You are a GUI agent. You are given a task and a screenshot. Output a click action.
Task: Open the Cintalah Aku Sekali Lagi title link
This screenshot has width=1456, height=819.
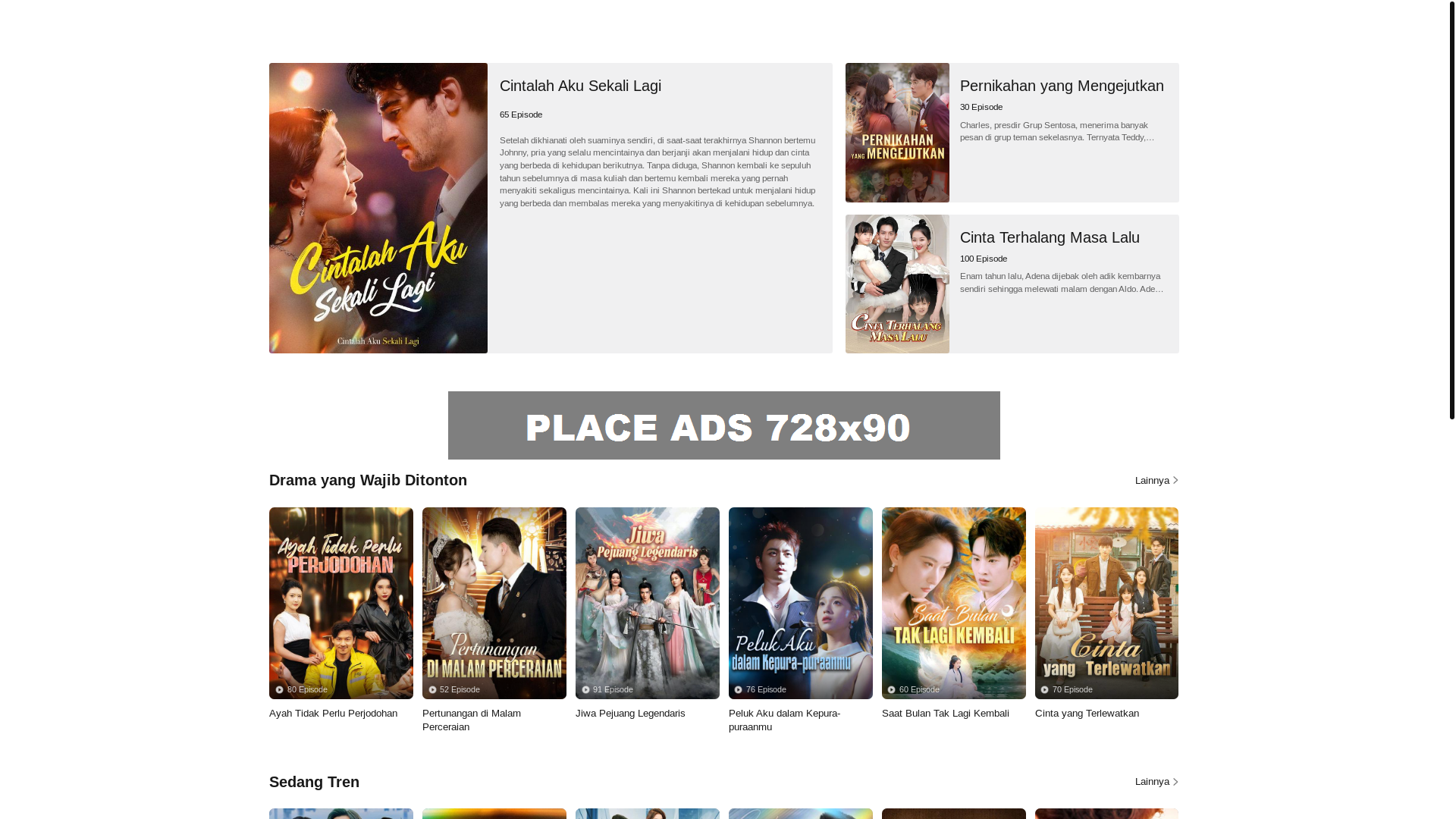580,86
